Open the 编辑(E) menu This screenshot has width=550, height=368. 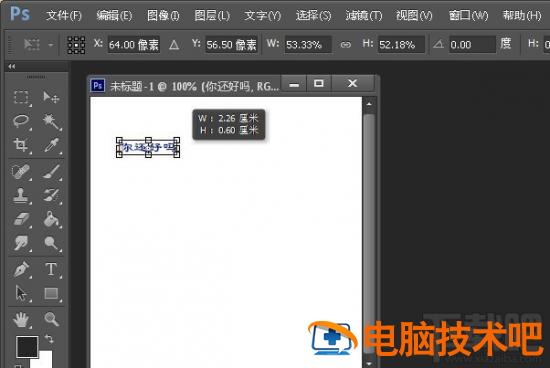tap(114, 15)
